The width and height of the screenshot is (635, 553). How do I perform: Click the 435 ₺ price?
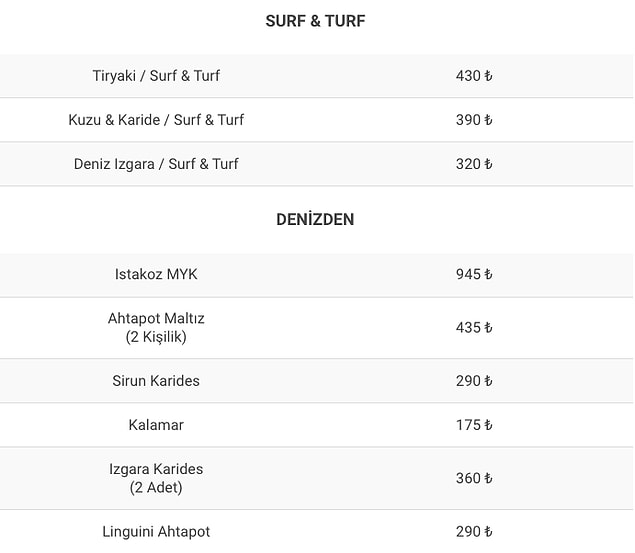click(x=474, y=327)
